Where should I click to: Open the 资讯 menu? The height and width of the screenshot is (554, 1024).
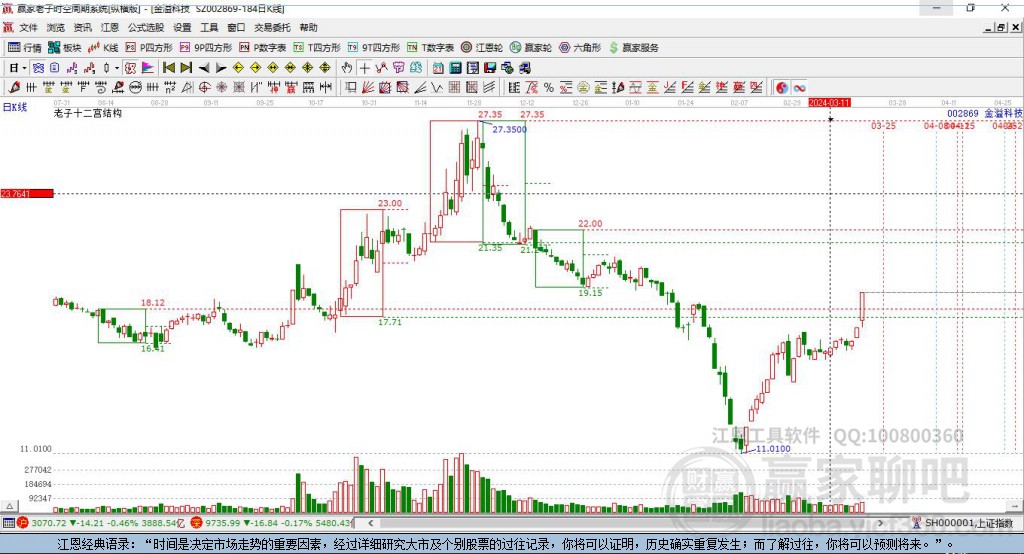click(82, 27)
